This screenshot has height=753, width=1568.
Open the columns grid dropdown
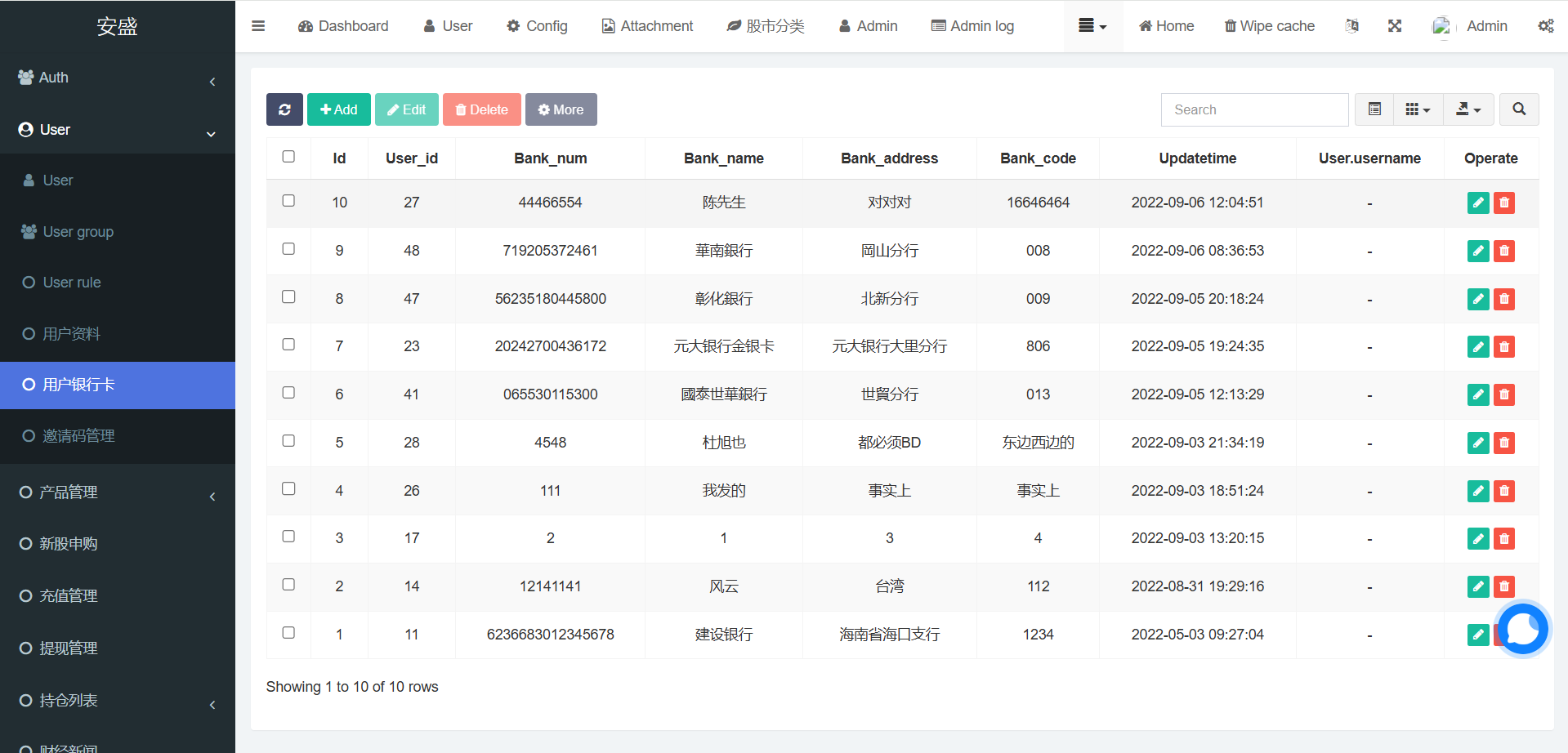pyautogui.click(x=1417, y=109)
